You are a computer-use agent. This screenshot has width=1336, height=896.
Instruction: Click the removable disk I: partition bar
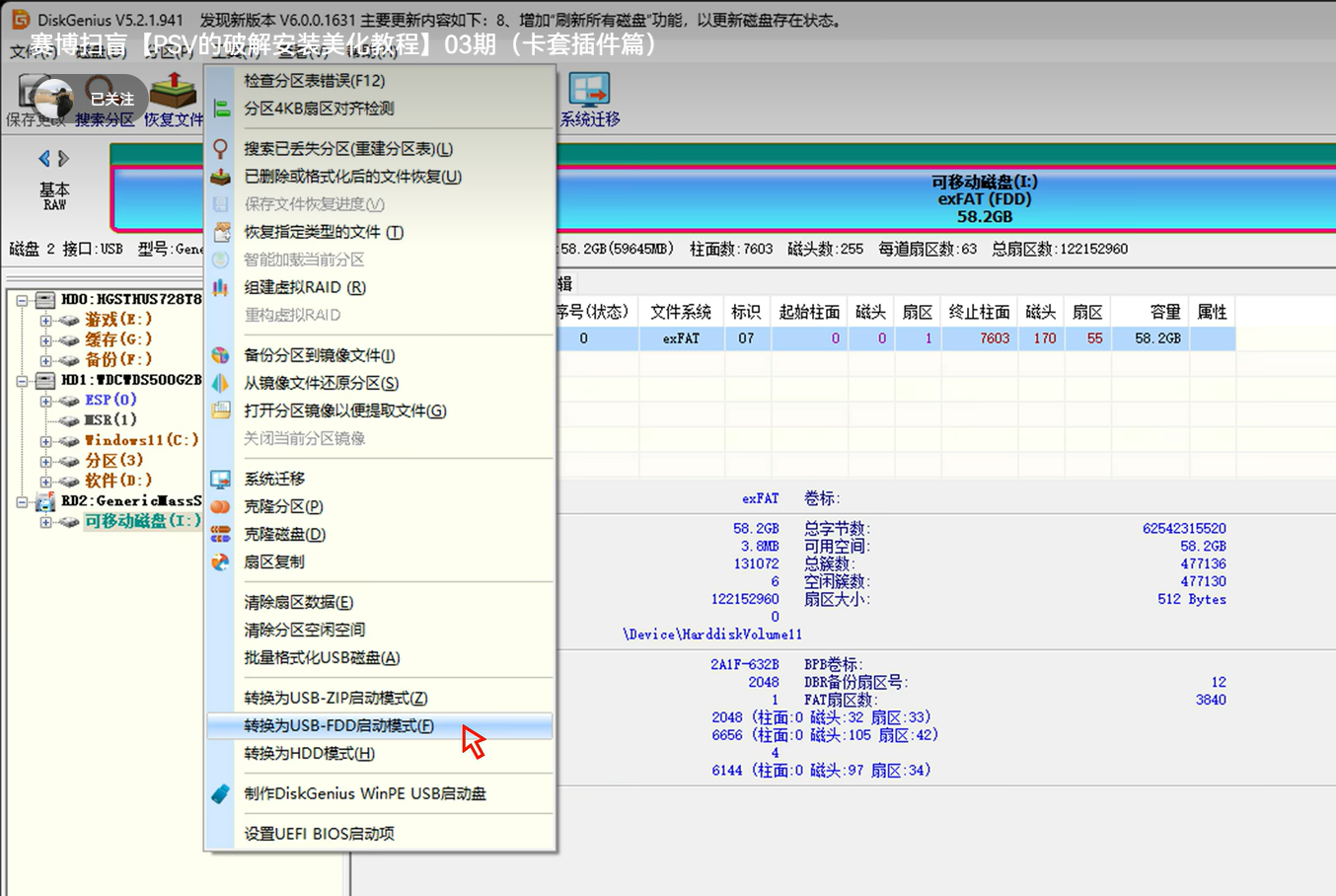(944, 198)
